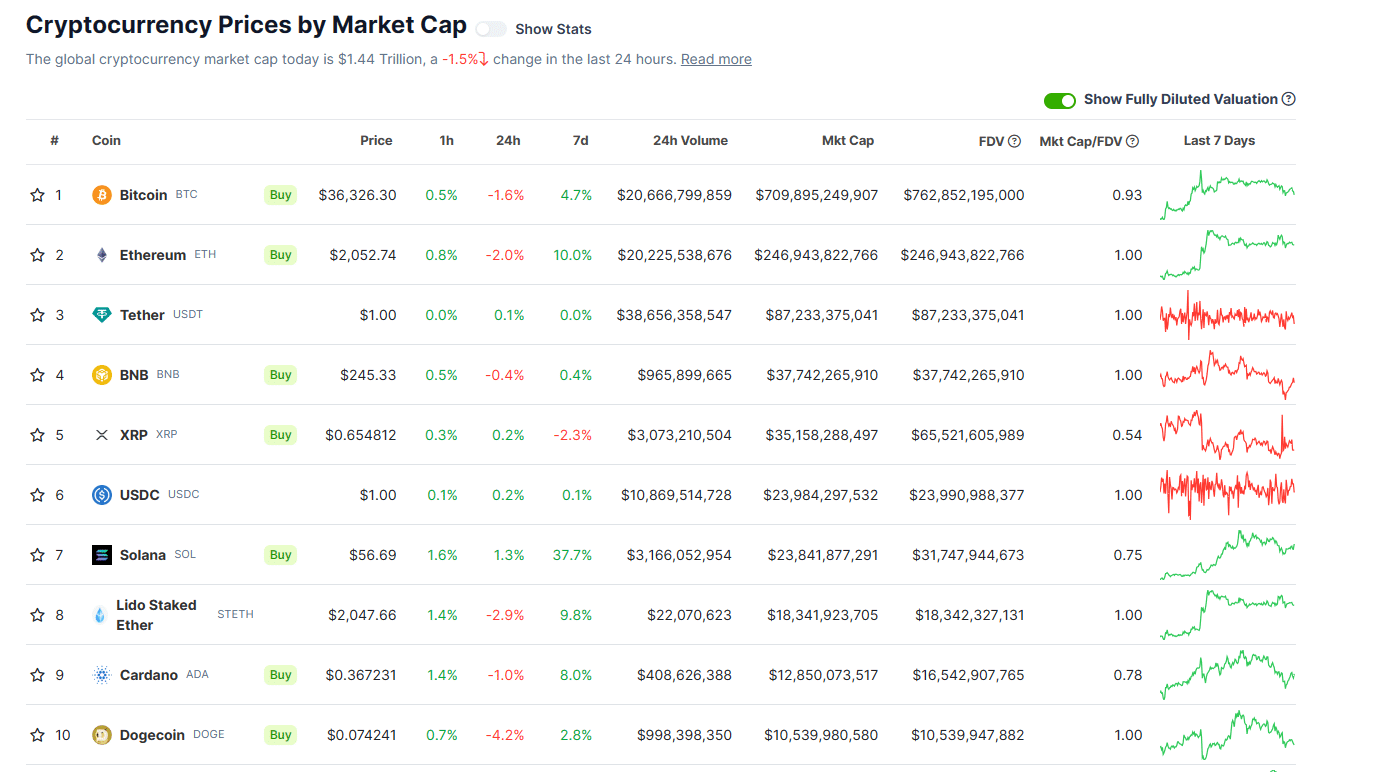Click Buy button for XRP

click(x=281, y=435)
